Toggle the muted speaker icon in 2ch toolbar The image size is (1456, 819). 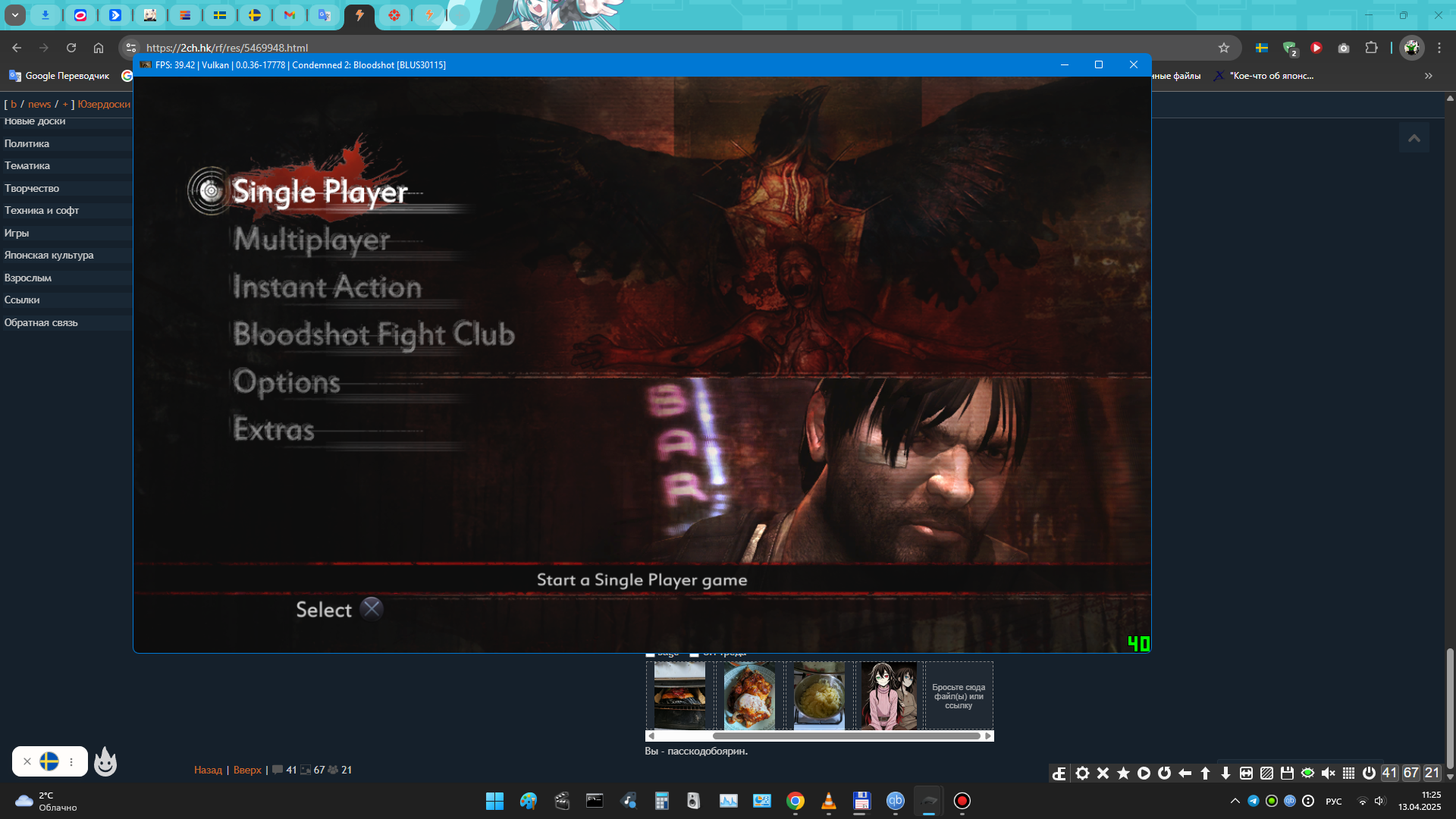pyautogui.click(x=1328, y=773)
